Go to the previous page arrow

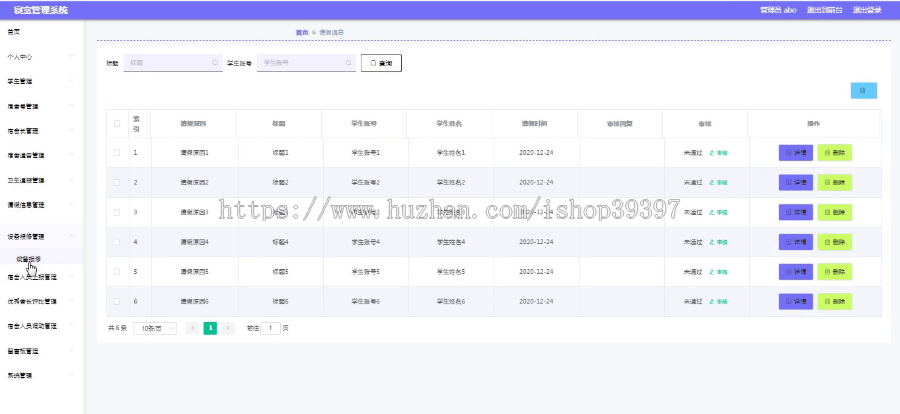coord(192,328)
